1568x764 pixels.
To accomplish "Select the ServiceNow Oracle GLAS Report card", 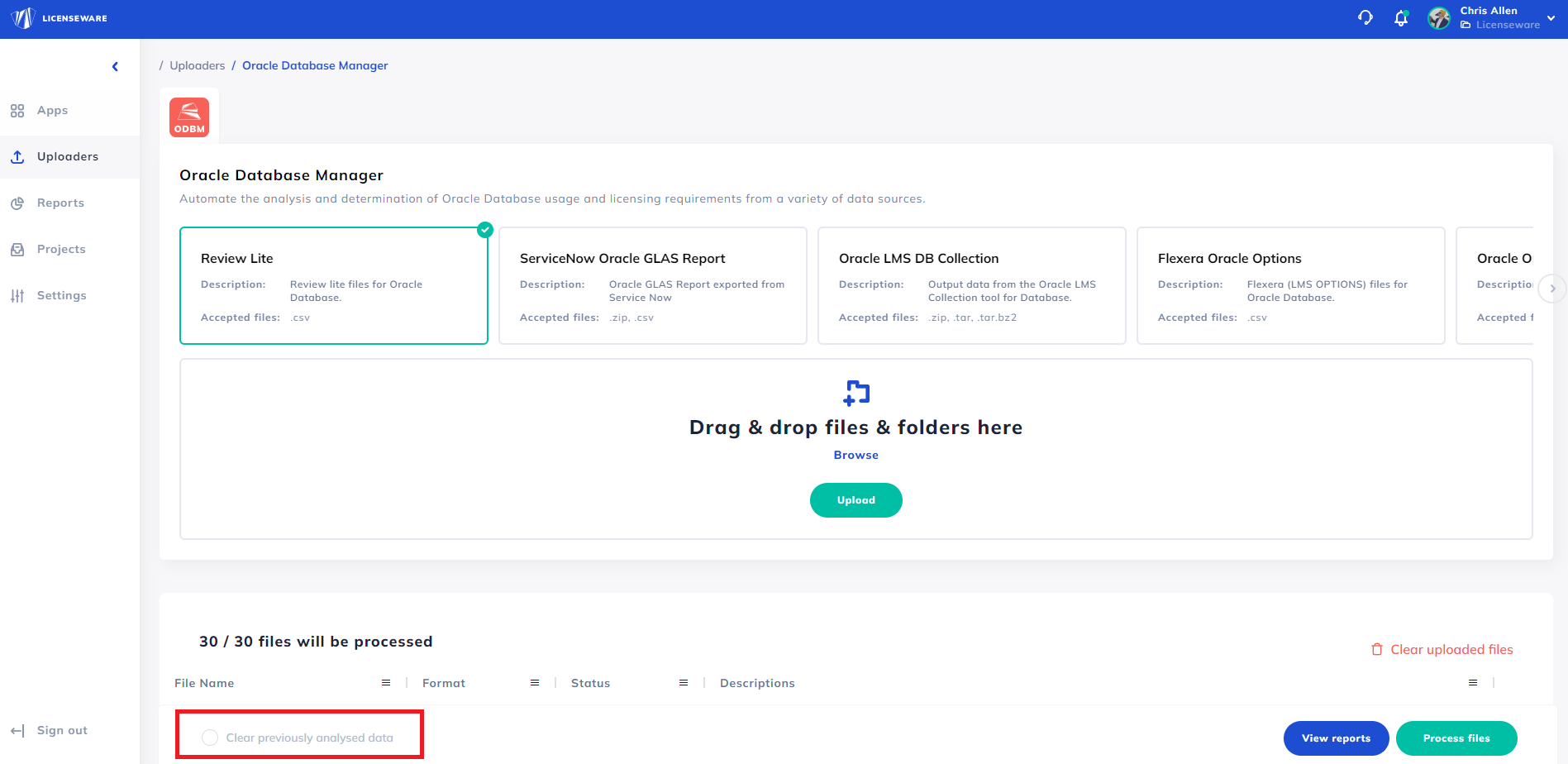I will coord(653,285).
